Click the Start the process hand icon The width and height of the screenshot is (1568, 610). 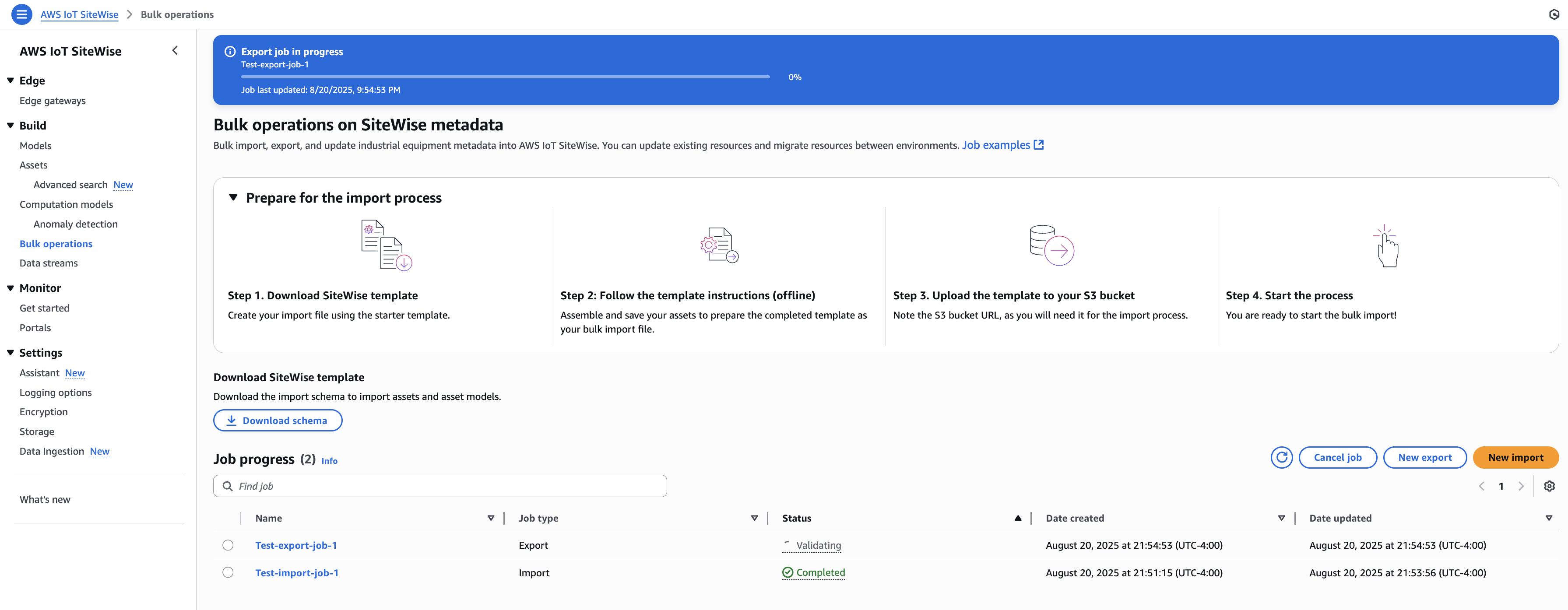point(1386,245)
